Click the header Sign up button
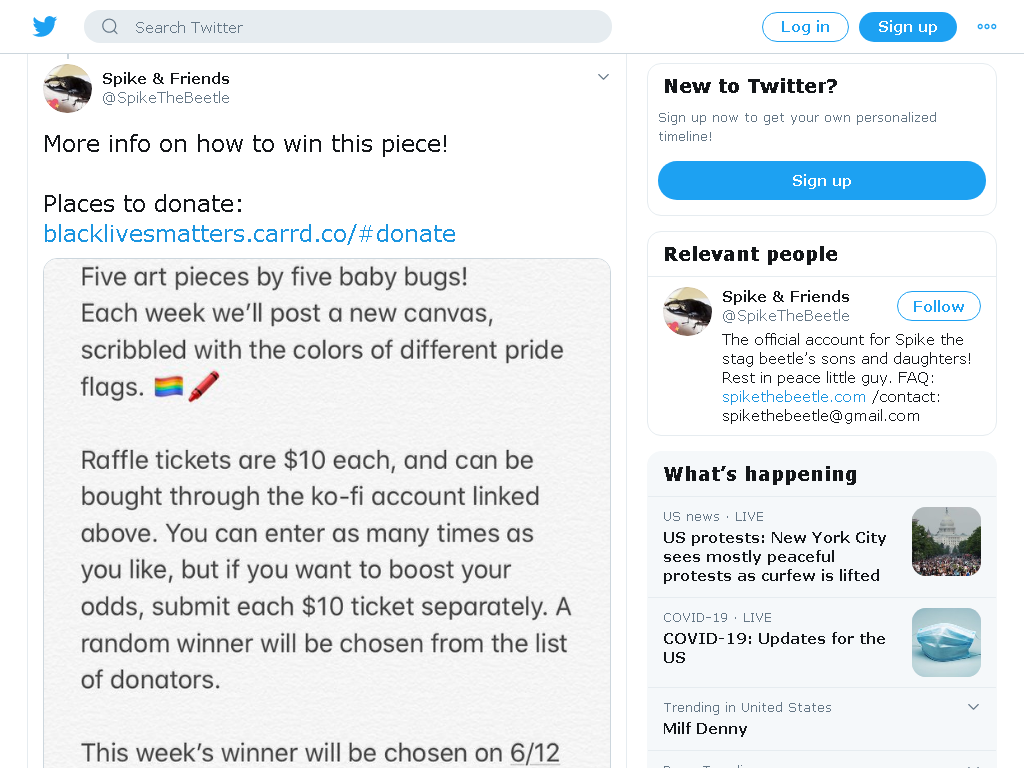 (x=907, y=27)
